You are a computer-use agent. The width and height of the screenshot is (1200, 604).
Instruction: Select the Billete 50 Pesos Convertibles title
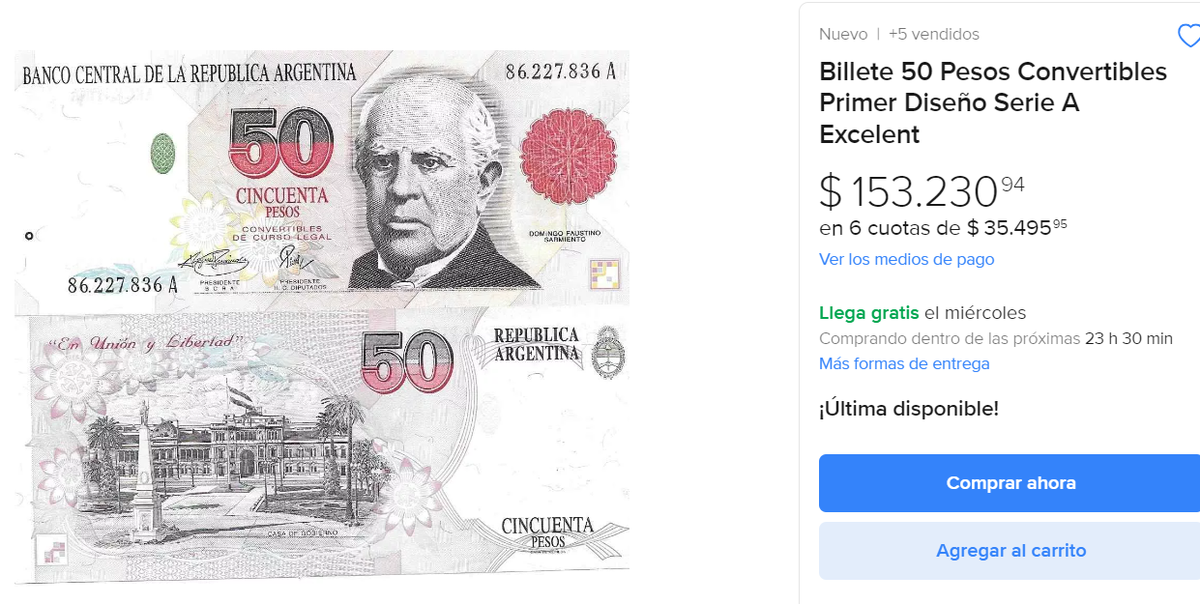(x=993, y=103)
